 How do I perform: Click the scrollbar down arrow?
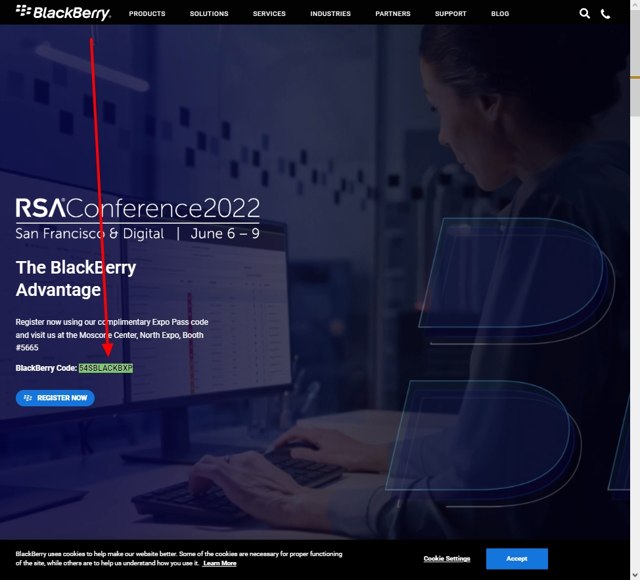(635, 576)
